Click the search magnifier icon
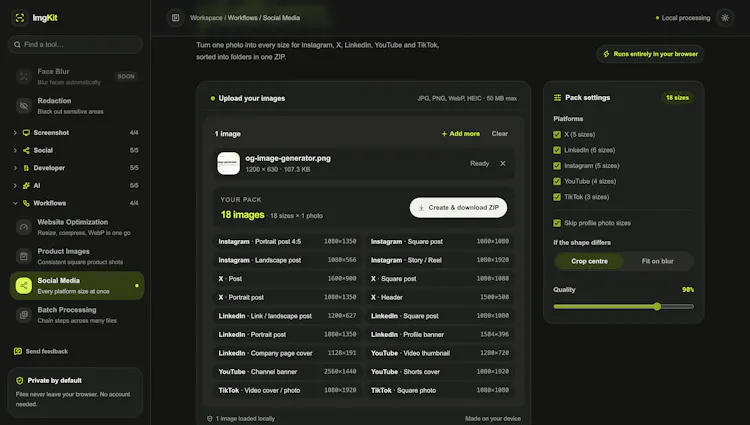 17,44
